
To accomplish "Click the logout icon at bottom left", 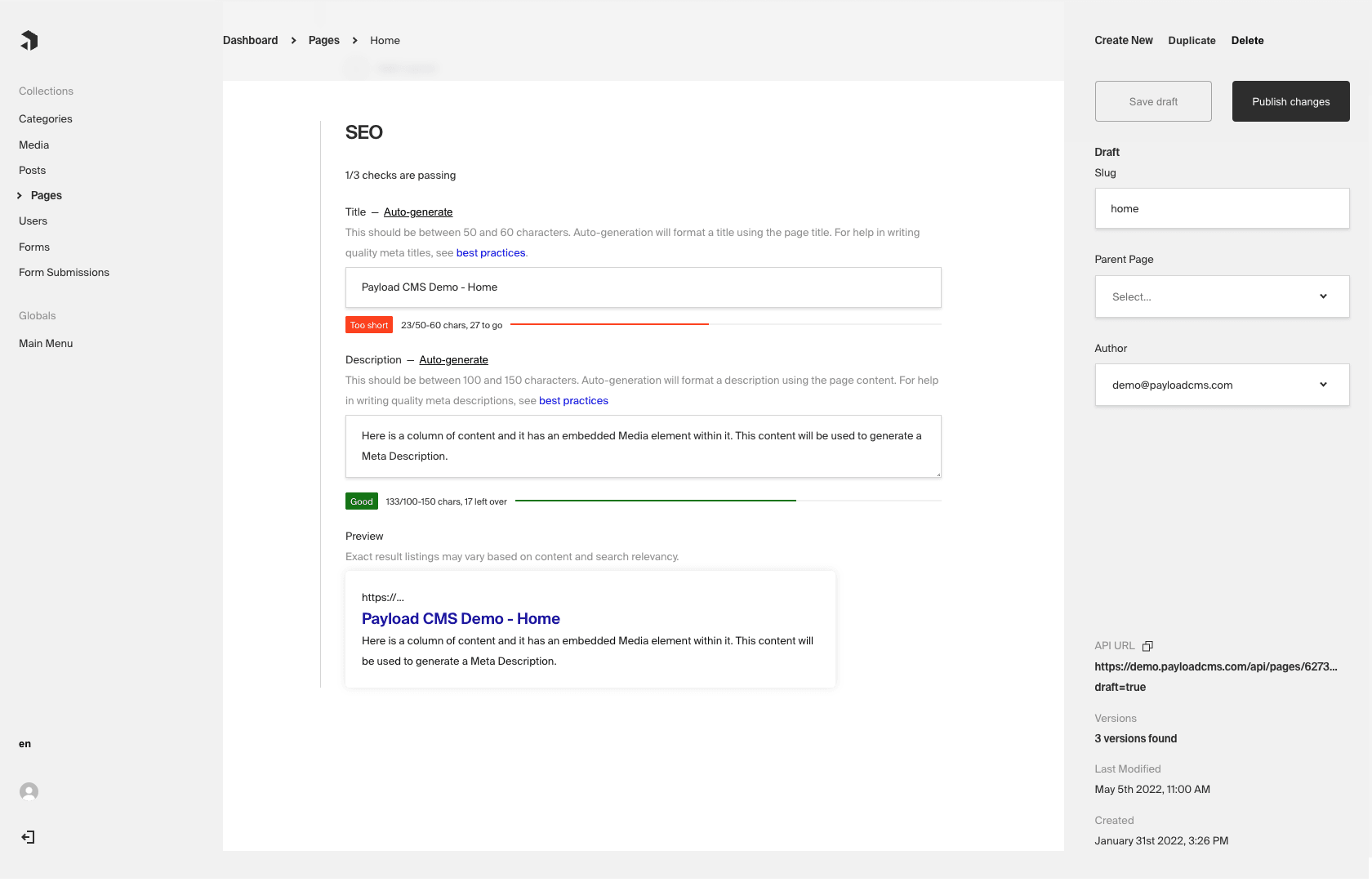I will point(29,837).
